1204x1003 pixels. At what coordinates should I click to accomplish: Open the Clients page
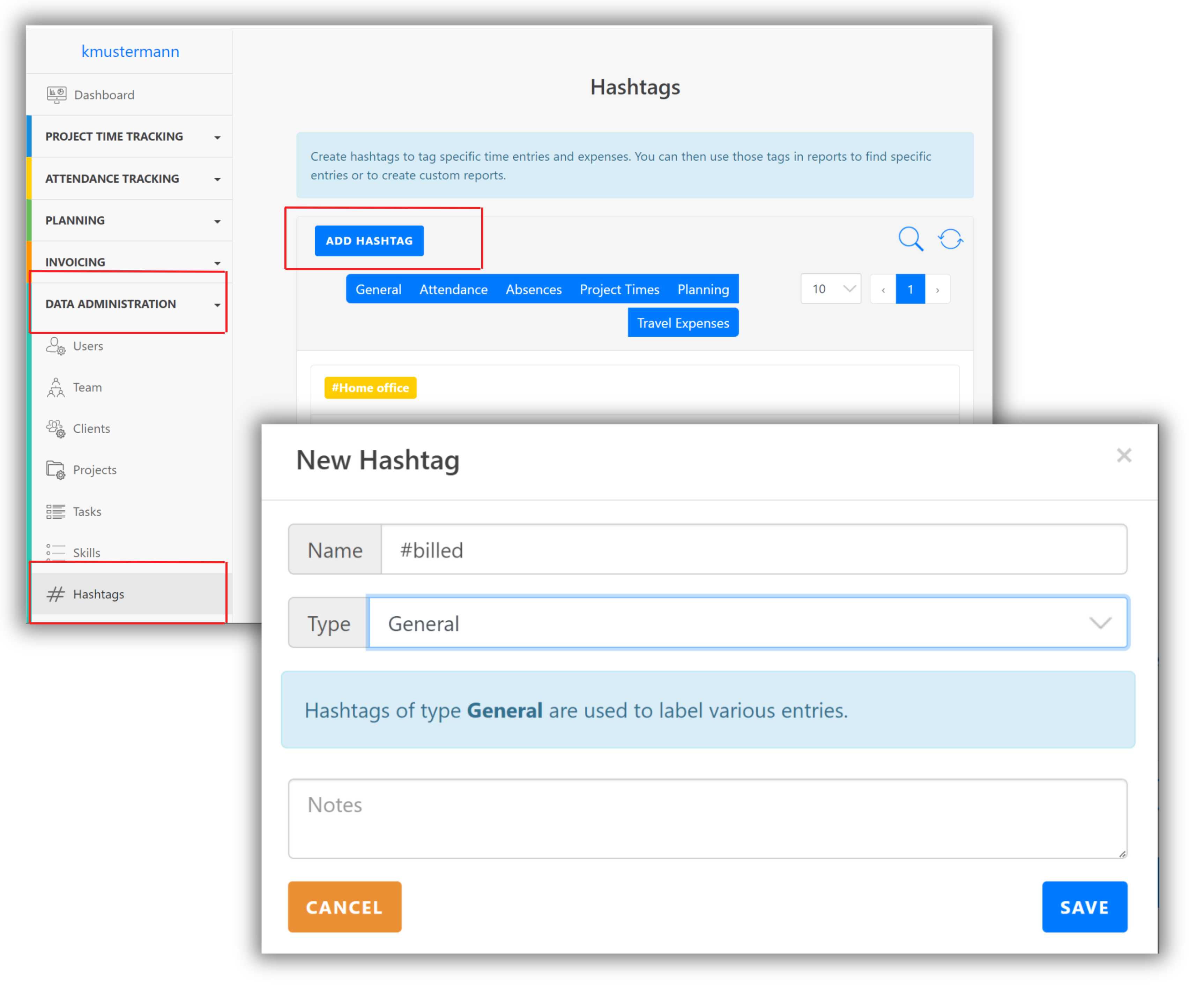91,429
